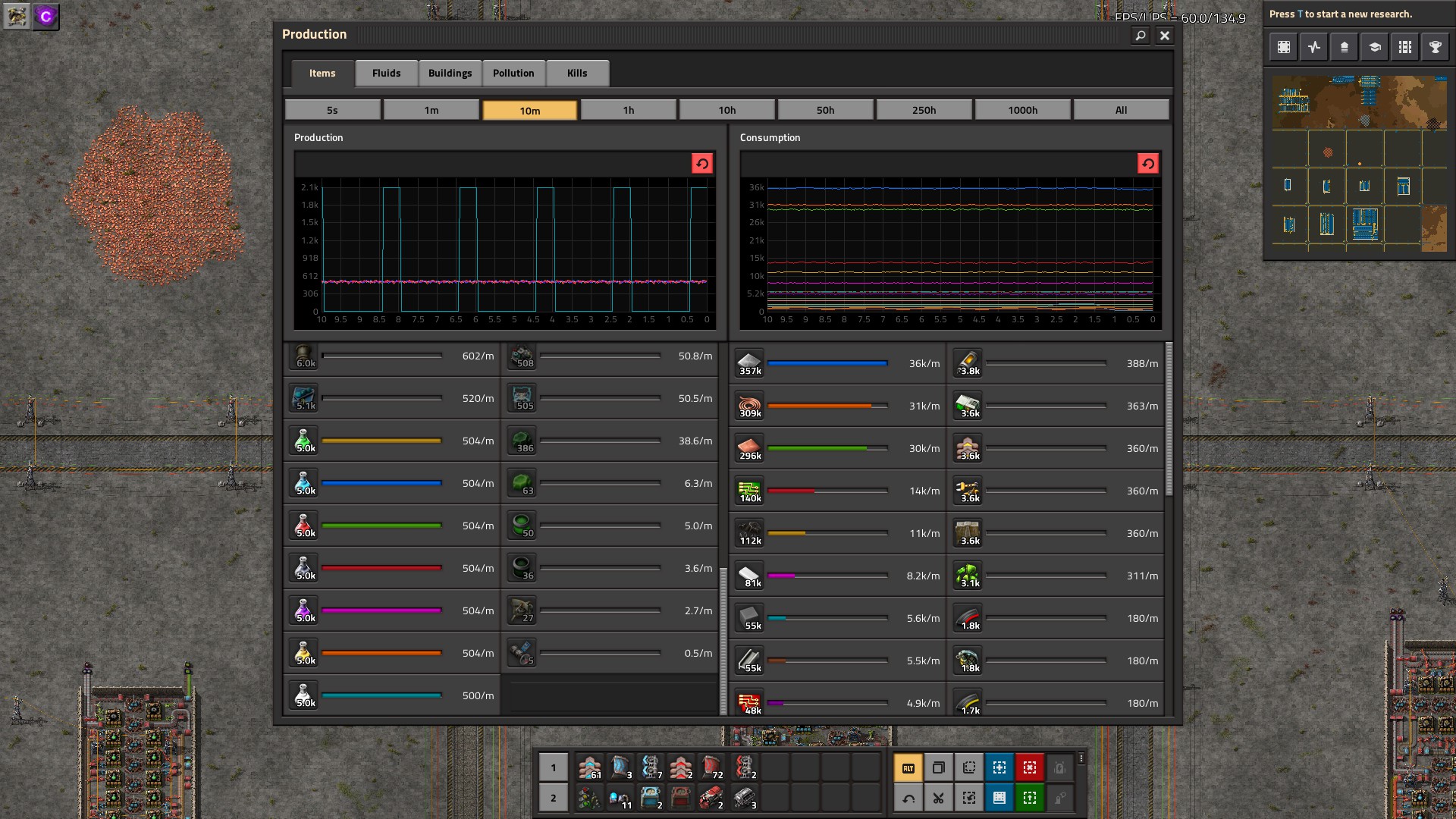Viewport: 1456px width, 819px height.
Task: Pick quickbar blue splitter with count 7
Action: [x=651, y=767]
